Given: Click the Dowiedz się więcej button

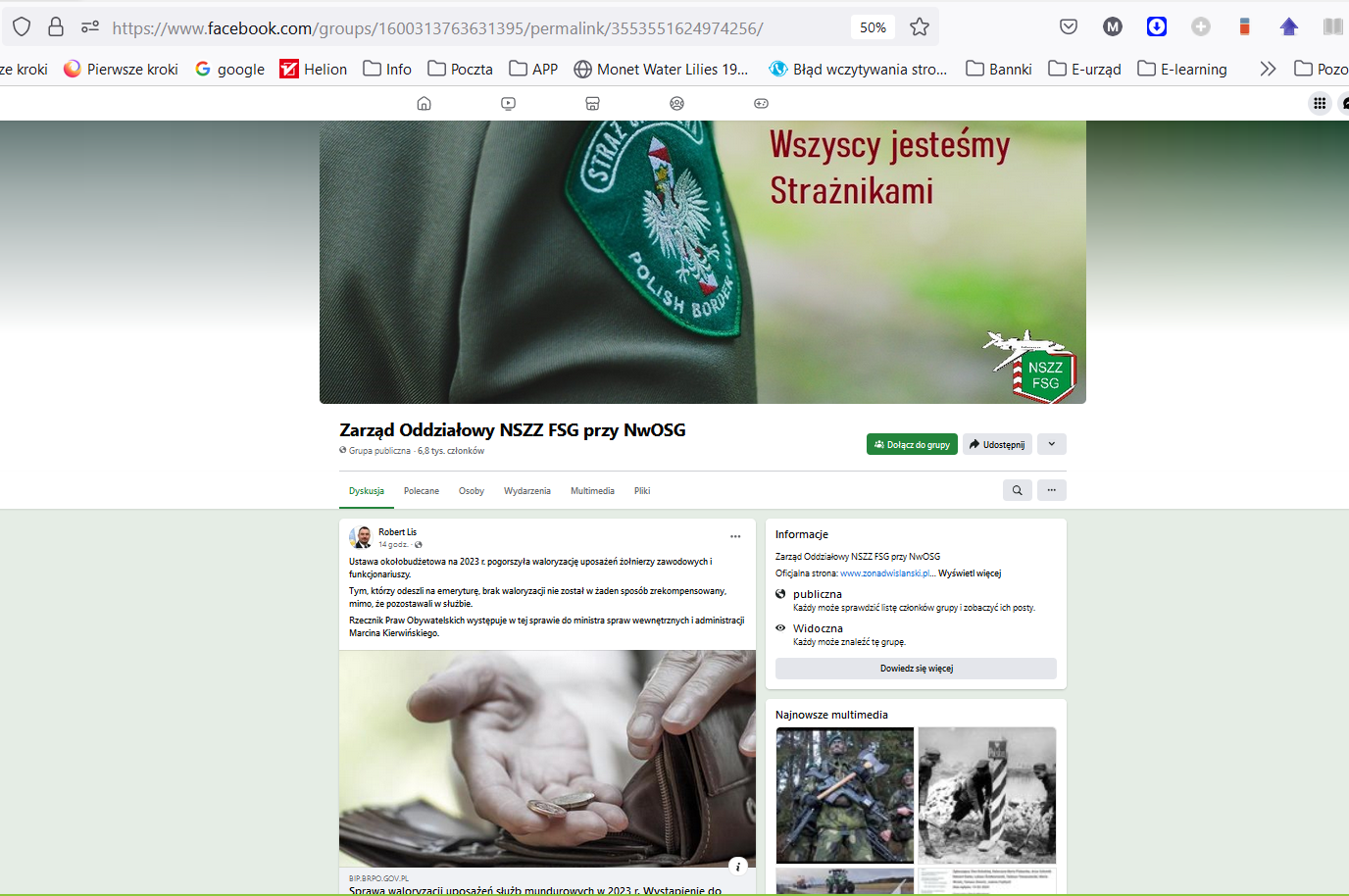Looking at the screenshot, I should 916,669.
